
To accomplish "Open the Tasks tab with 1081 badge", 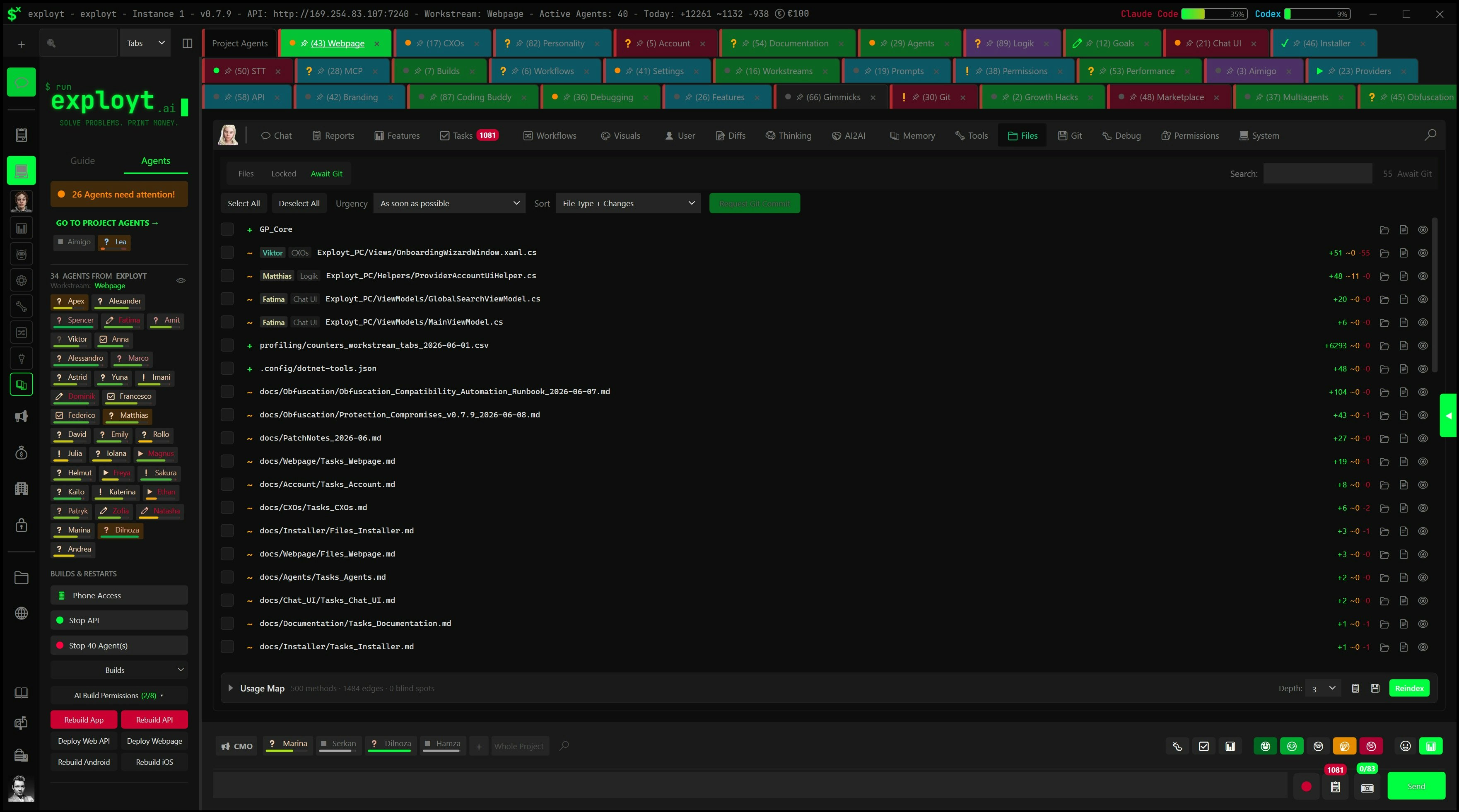I will tap(469, 135).
